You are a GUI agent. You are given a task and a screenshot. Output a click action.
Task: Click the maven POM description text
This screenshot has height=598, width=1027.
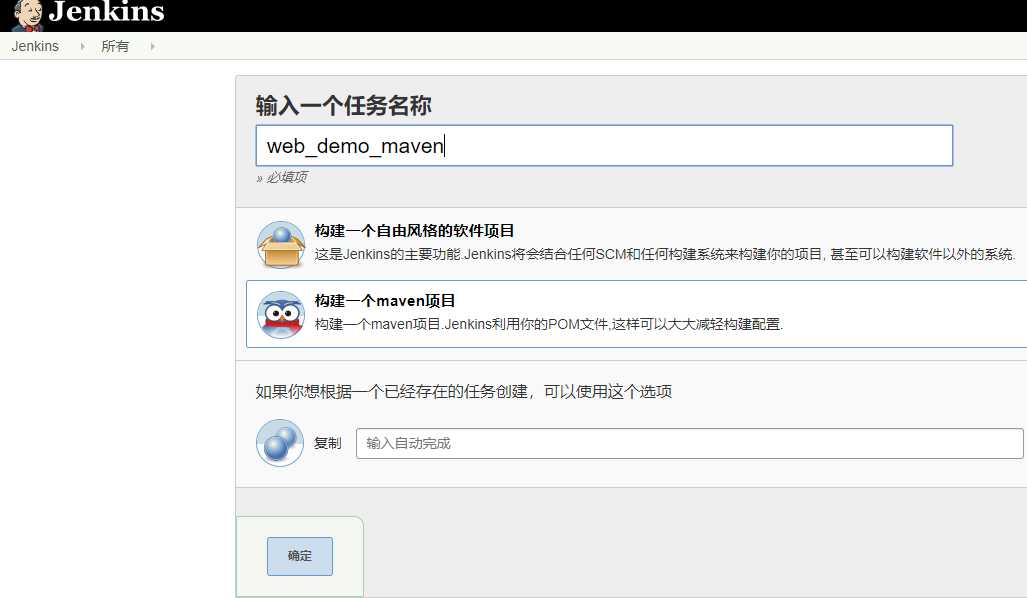[549, 324]
